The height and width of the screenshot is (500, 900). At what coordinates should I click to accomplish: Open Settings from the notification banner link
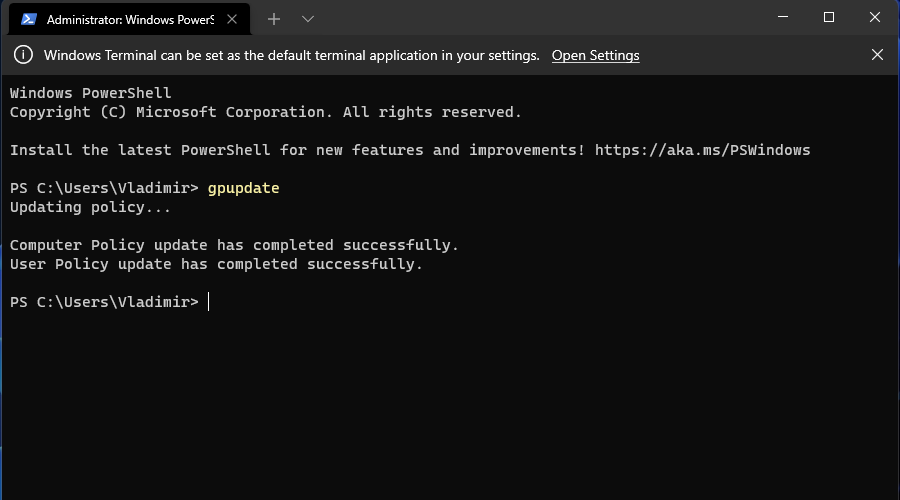pos(595,55)
